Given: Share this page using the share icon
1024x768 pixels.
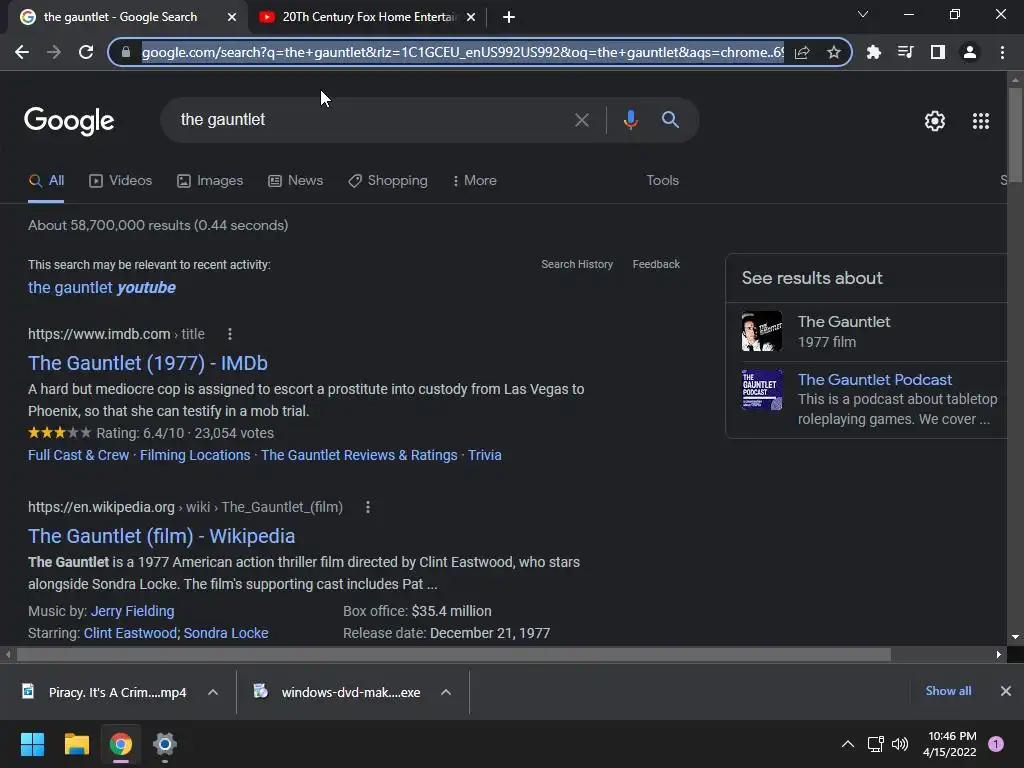Looking at the screenshot, I should (802, 52).
